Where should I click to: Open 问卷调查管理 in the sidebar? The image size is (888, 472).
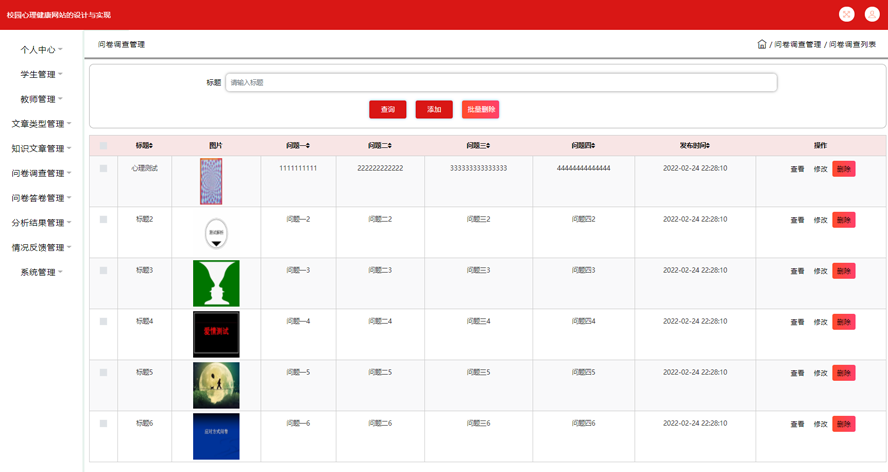tap(41, 173)
